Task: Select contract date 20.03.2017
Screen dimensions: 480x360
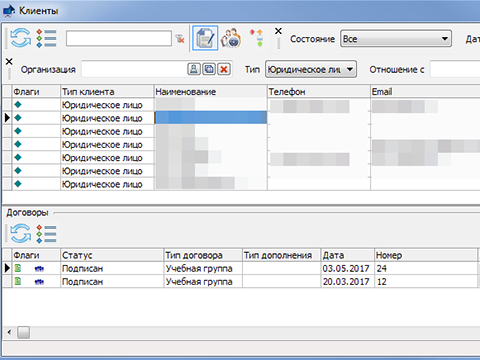Action: click(x=346, y=282)
